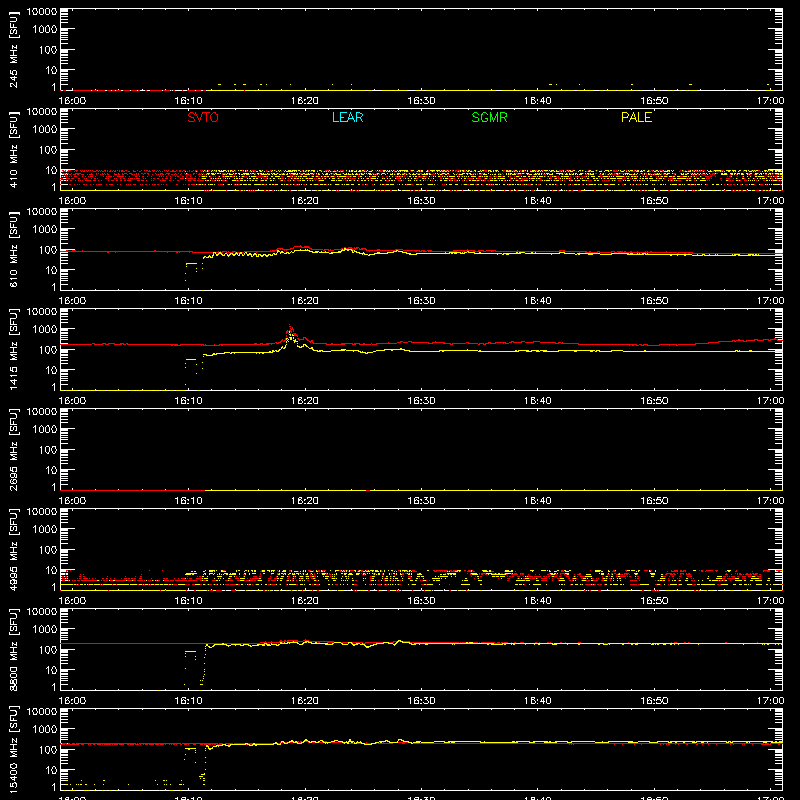Select the 1415 MHz [SFU] axis label
The height and width of the screenshot is (800, 800).
pos(13,349)
